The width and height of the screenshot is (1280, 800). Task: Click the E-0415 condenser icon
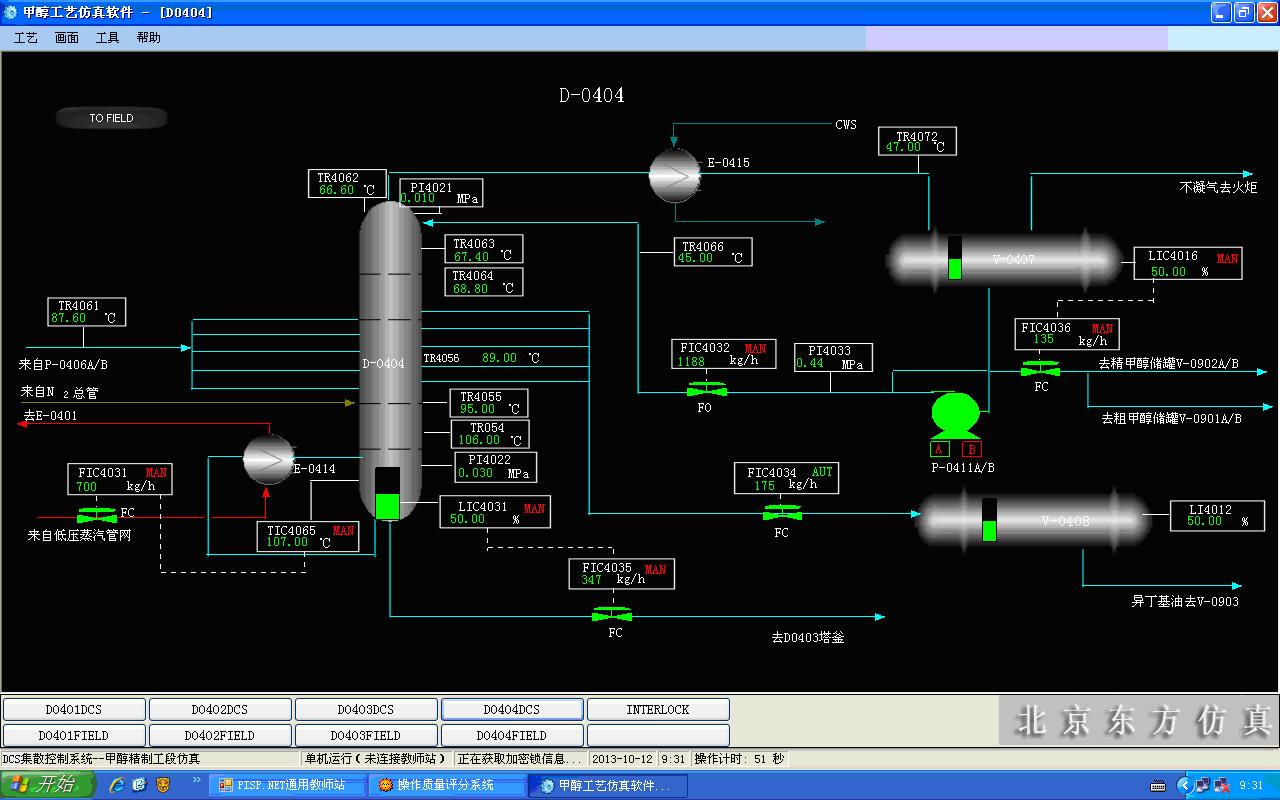[x=673, y=174]
